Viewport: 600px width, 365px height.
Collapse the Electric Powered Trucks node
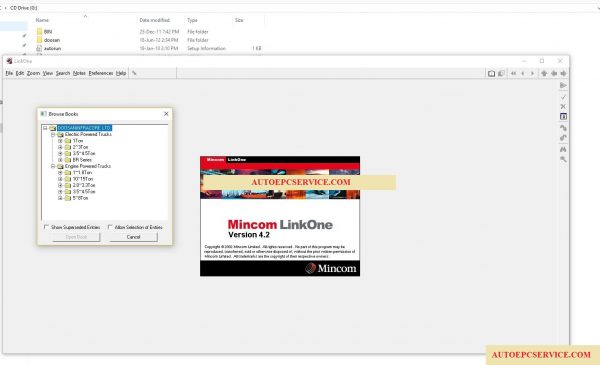coord(53,135)
